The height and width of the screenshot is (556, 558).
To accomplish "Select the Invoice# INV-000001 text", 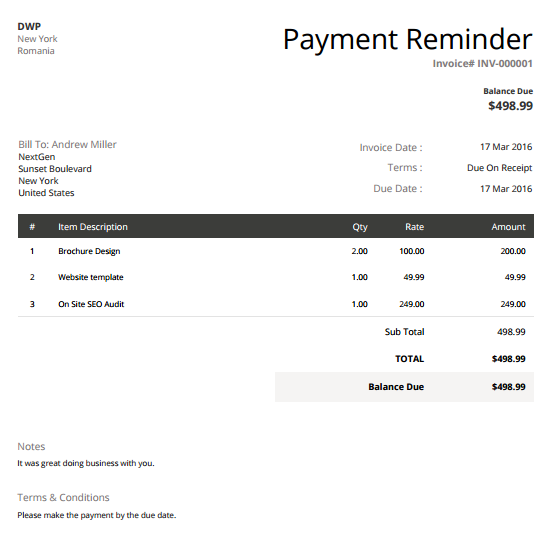I will 483,64.
